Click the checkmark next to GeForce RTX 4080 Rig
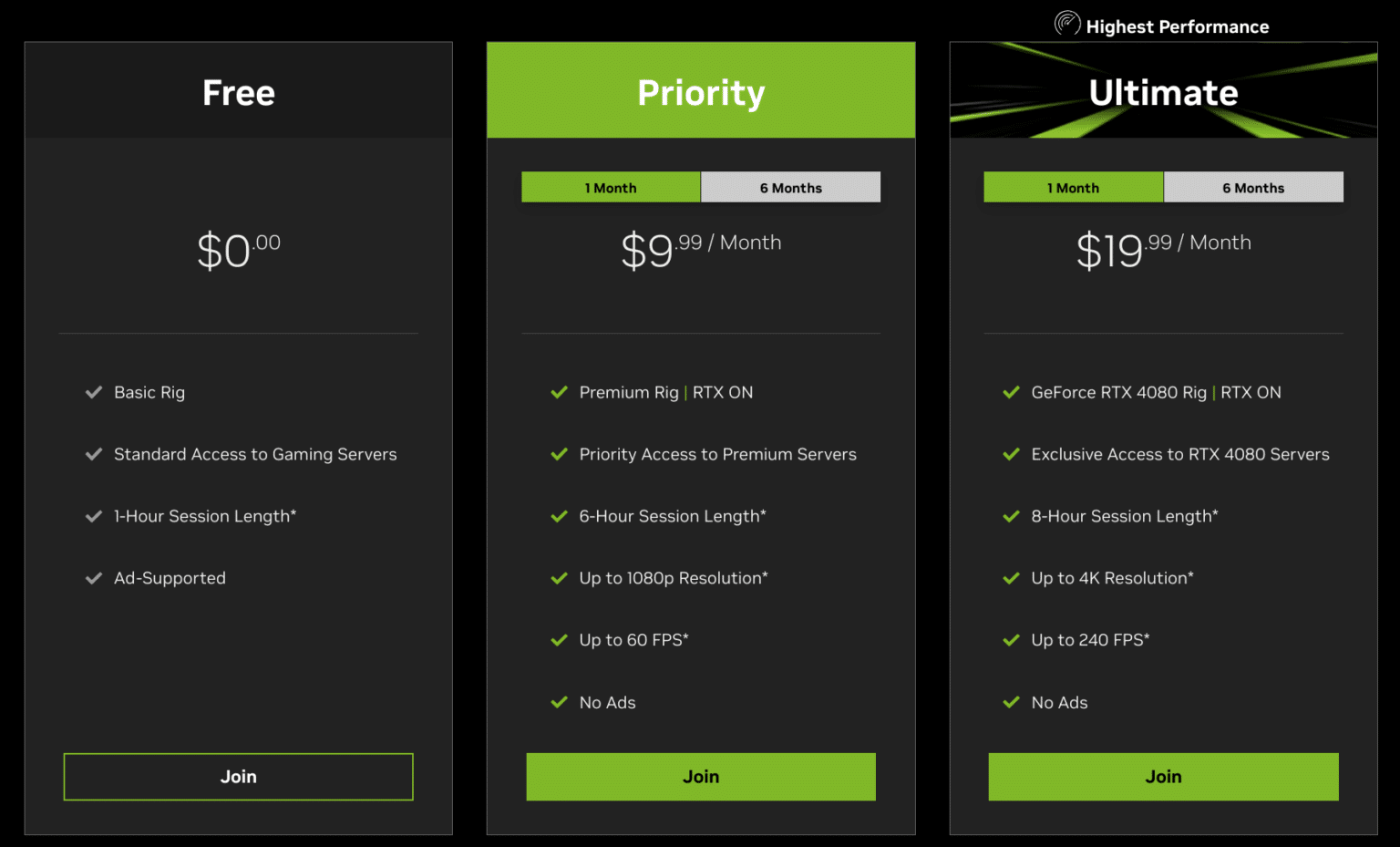Screen dimensions: 1400x847 1011,392
